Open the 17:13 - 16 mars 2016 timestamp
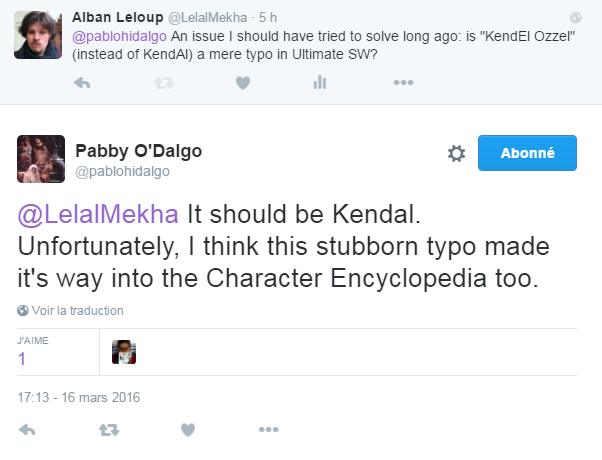The width and height of the screenshot is (602, 460). tap(79, 397)
